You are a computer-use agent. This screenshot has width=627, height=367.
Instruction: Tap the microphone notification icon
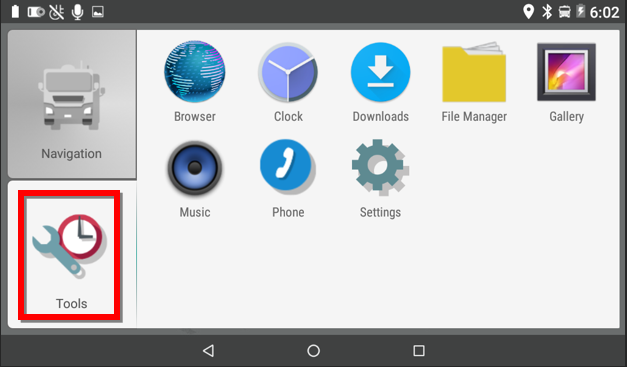click(77, 12)
